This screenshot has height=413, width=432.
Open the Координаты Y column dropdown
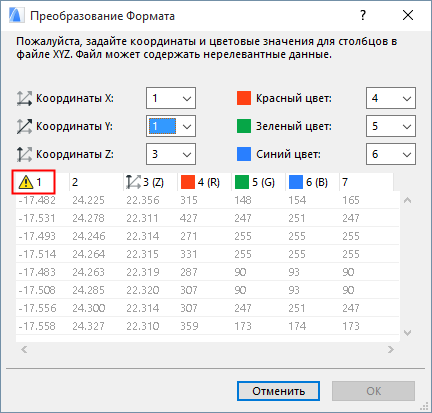click(x=171, y=126)
